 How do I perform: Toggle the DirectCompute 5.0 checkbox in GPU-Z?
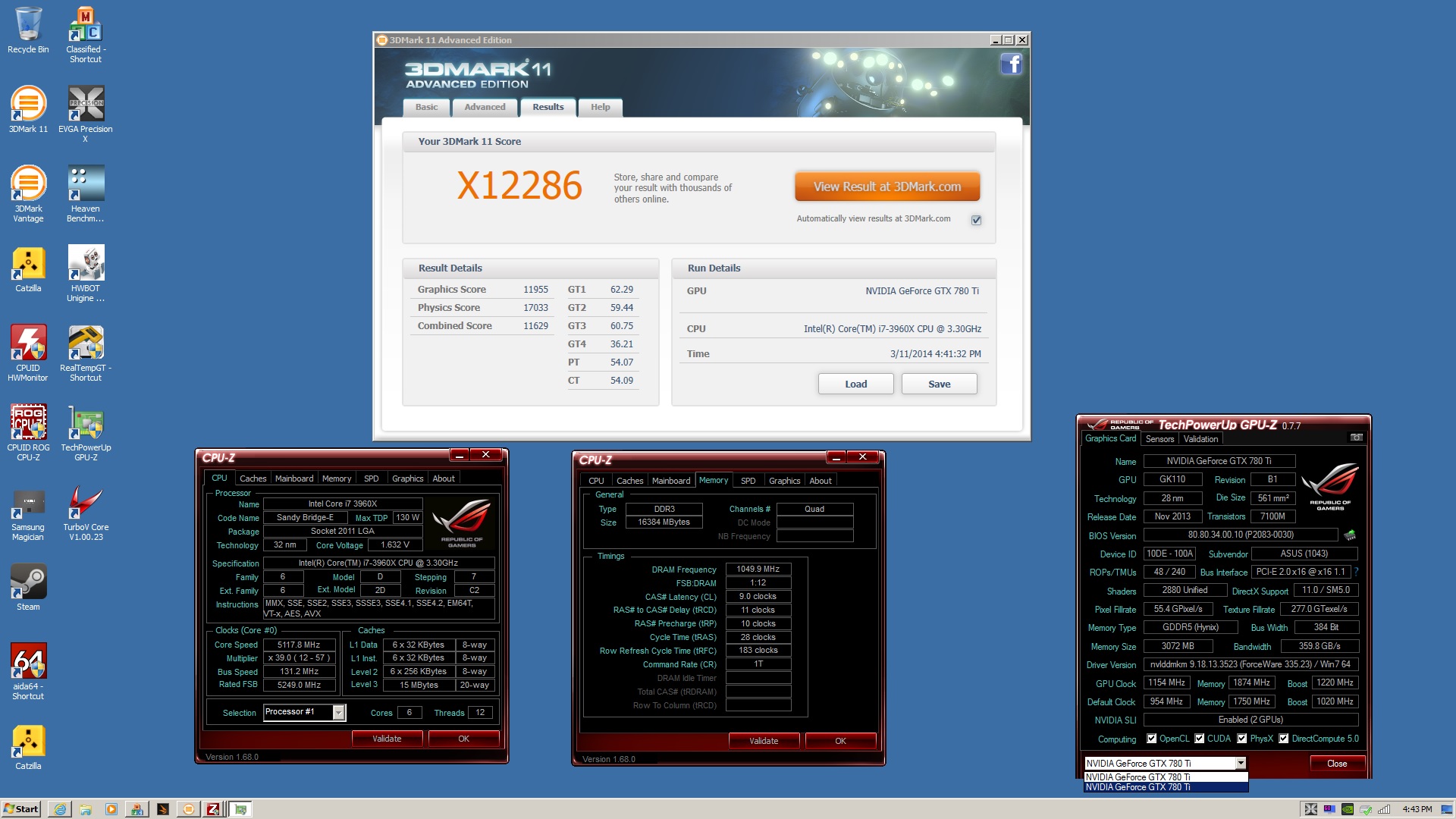pos(1284,739)
